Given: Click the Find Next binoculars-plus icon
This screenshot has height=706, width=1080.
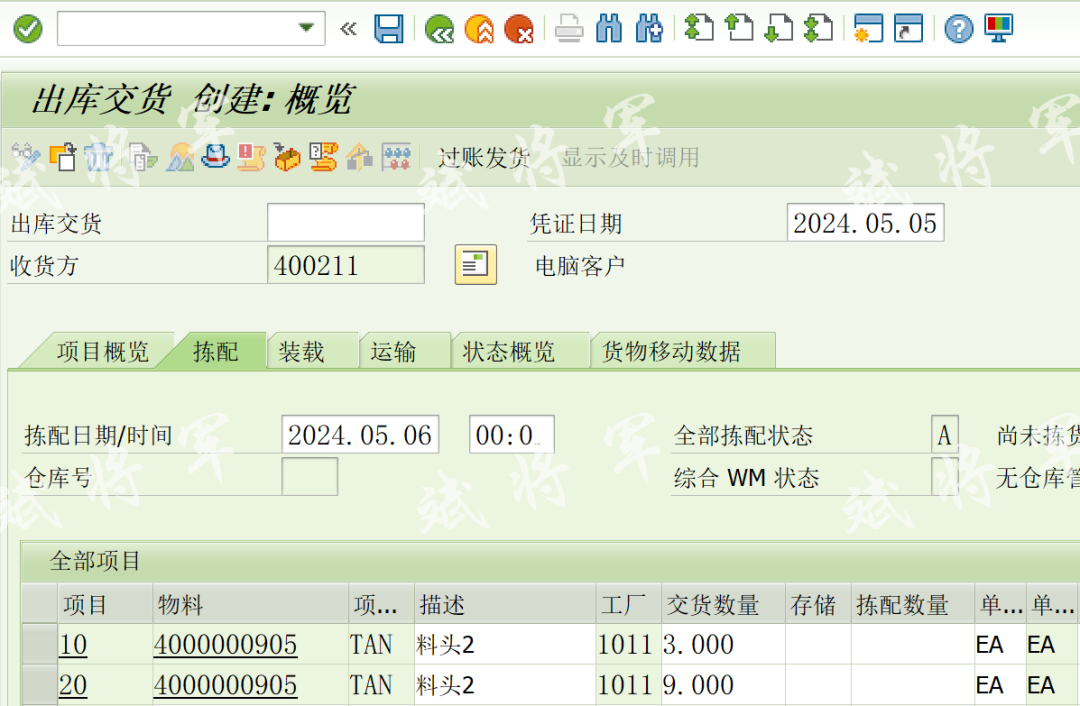Looking at the screenshot, I should coord(649,29).
